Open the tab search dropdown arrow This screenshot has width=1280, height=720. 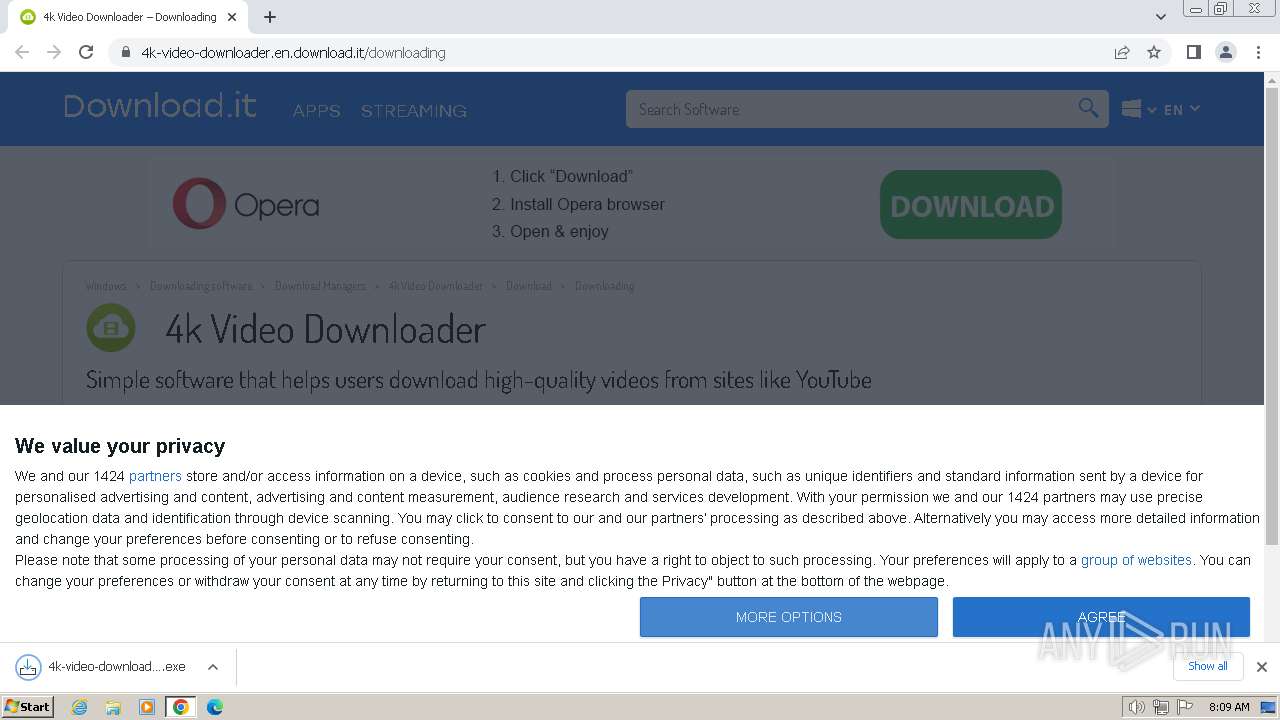1160,17
